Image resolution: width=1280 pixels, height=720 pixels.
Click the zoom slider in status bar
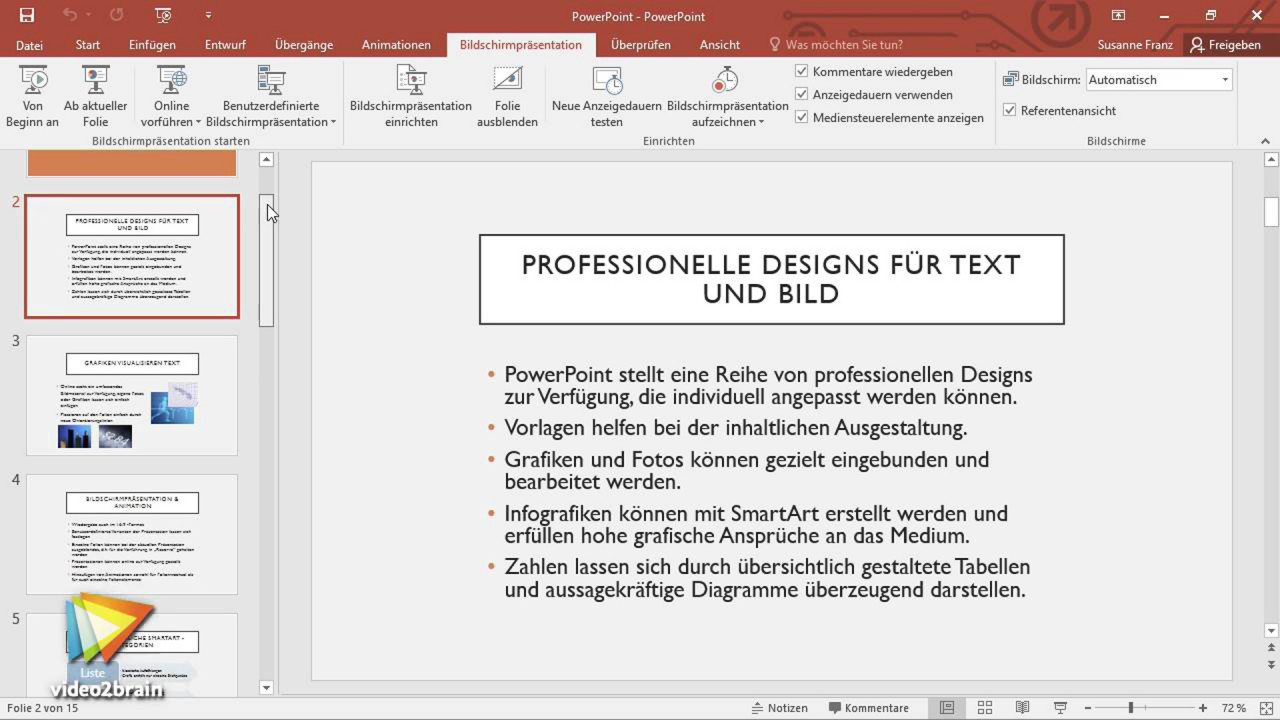pos(1131,708)
